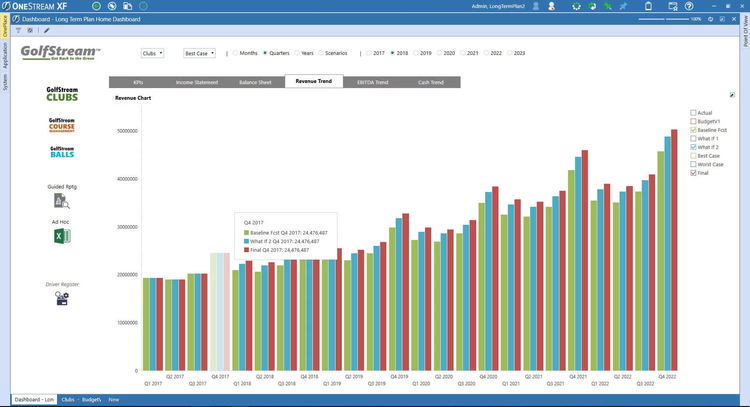Click the green pin icon
This screenshot has height=407, width=750.
click(x=607, y=6)
